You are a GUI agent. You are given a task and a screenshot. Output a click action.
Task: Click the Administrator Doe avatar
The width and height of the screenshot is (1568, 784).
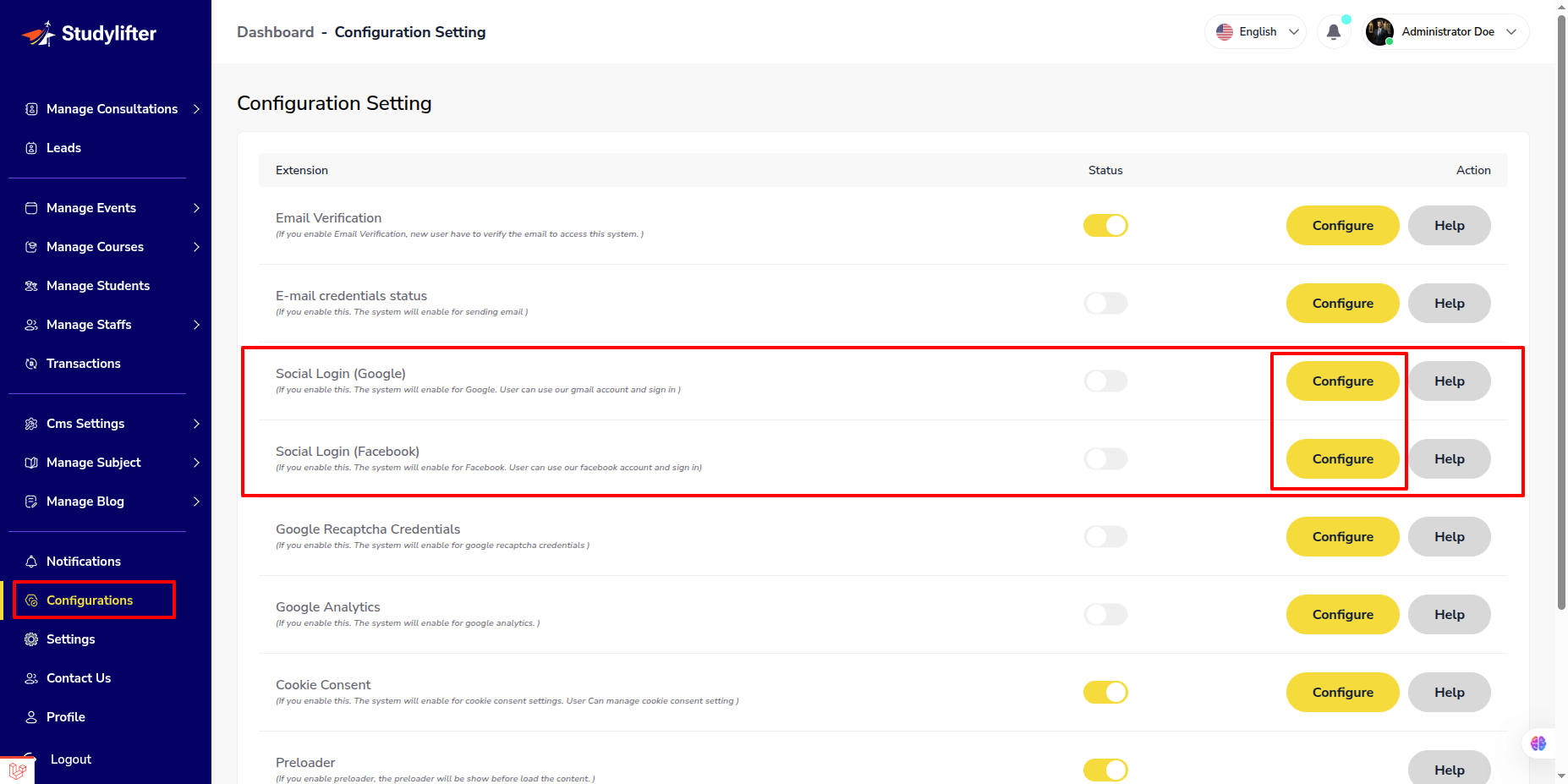pos(1379,32)
